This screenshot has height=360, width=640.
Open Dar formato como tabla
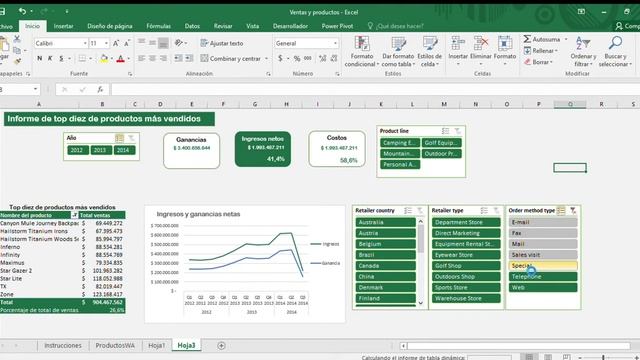(x=398, y=51)
